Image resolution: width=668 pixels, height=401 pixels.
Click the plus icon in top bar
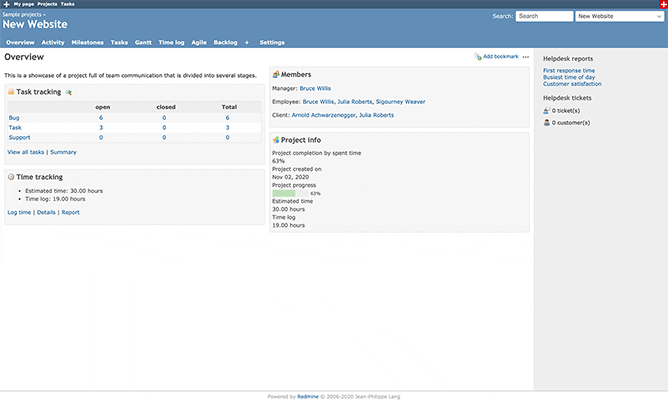6,4
